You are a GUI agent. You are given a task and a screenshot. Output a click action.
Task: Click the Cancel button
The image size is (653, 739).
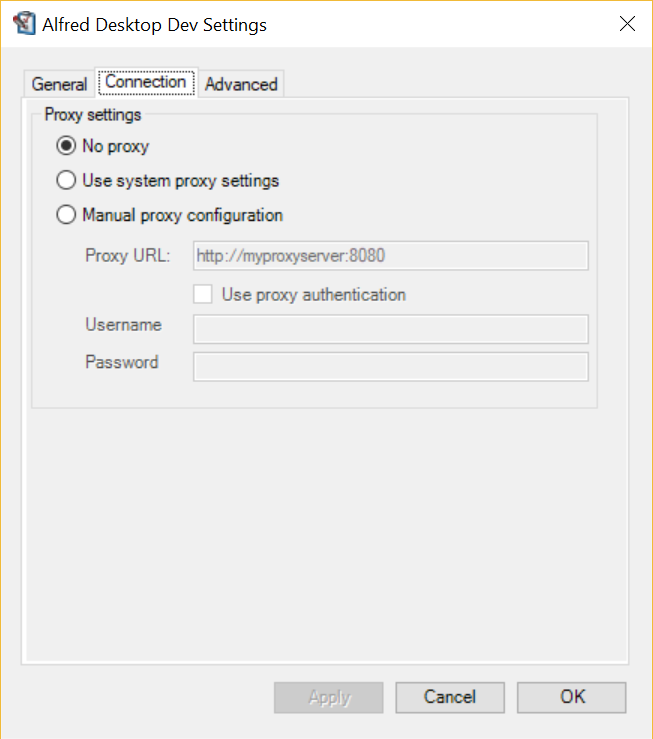pos(449,697)
